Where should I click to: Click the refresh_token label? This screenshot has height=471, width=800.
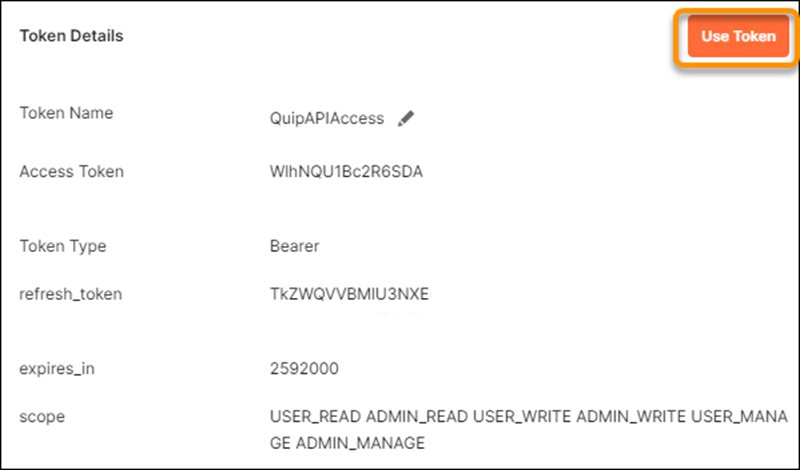pyautogui.click(x=70, y=294)
